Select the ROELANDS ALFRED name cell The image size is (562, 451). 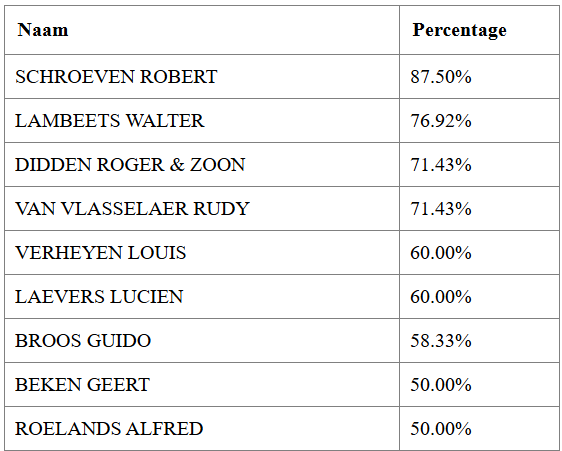click(x=202, y=429)
